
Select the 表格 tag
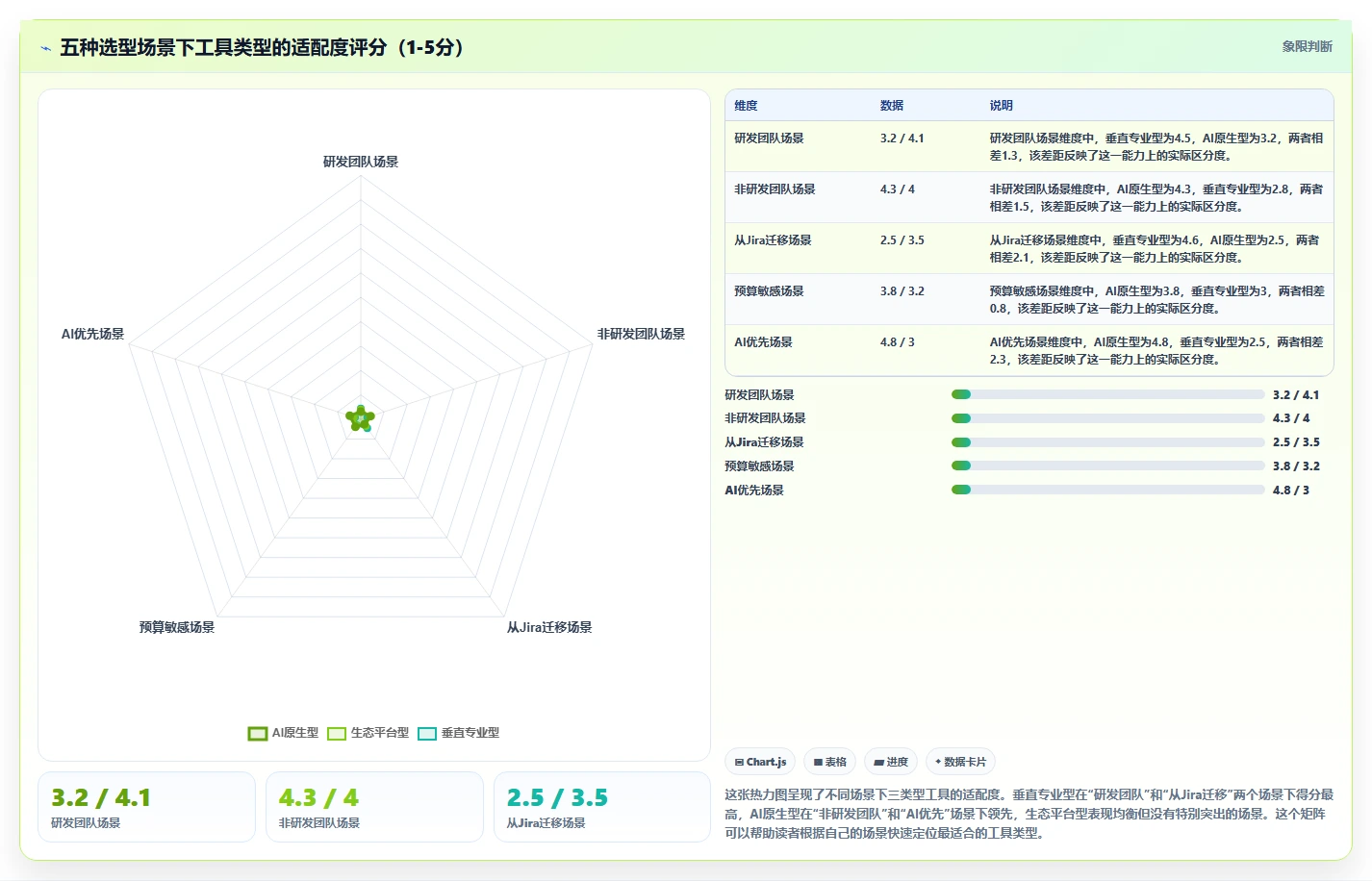point(829,762)
